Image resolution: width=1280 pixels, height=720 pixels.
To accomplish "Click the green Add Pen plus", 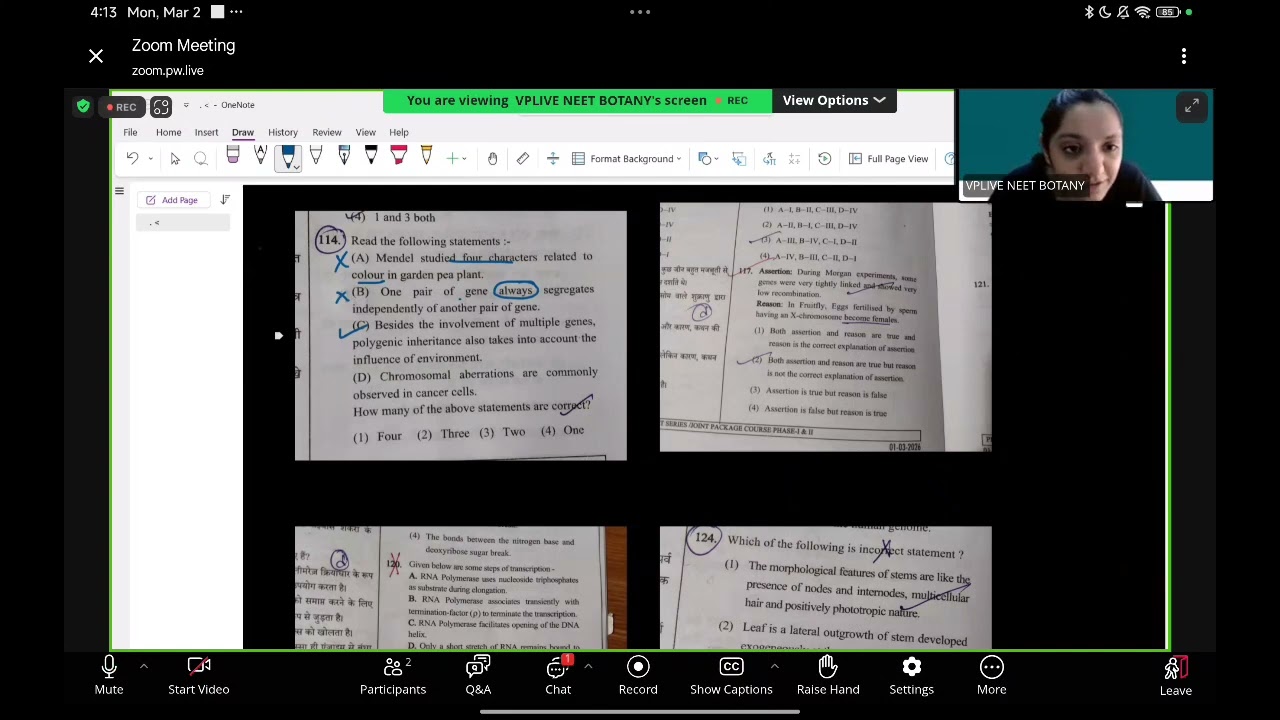I will coord(452,158).
